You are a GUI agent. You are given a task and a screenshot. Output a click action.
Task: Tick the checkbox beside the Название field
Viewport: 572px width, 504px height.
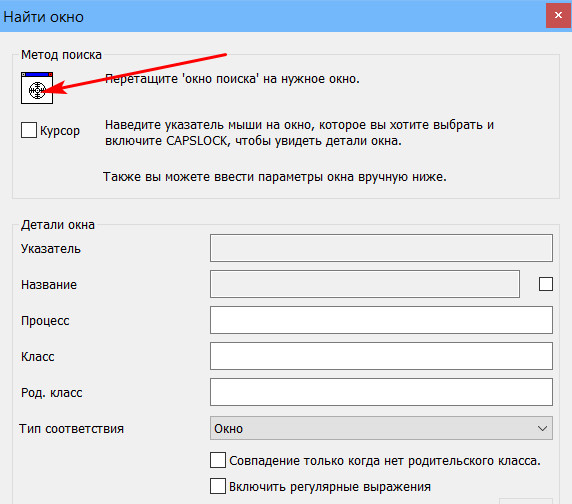(546, 284)
